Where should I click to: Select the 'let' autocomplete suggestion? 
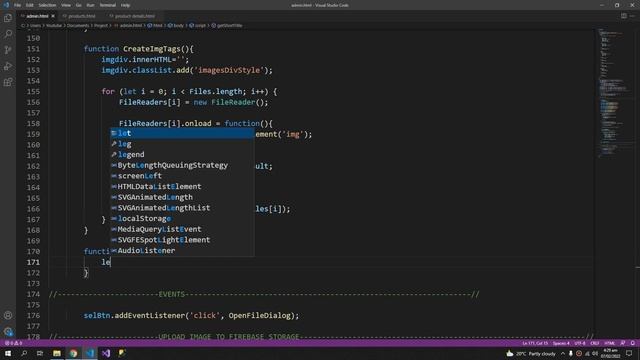point(182,133)
